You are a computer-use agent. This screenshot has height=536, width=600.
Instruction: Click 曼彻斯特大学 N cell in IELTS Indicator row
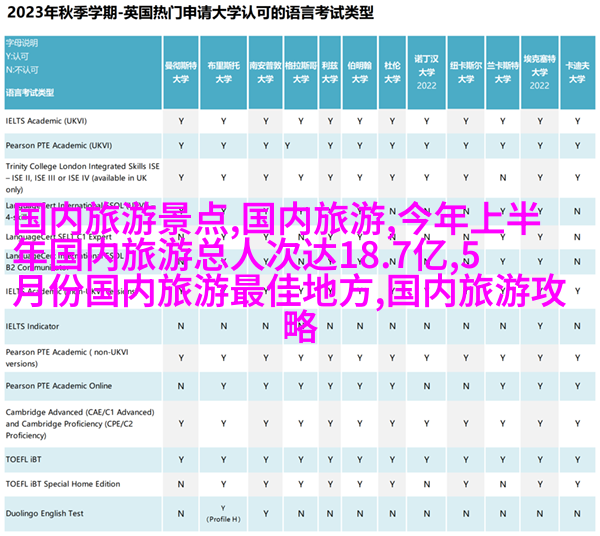[181, 326]
